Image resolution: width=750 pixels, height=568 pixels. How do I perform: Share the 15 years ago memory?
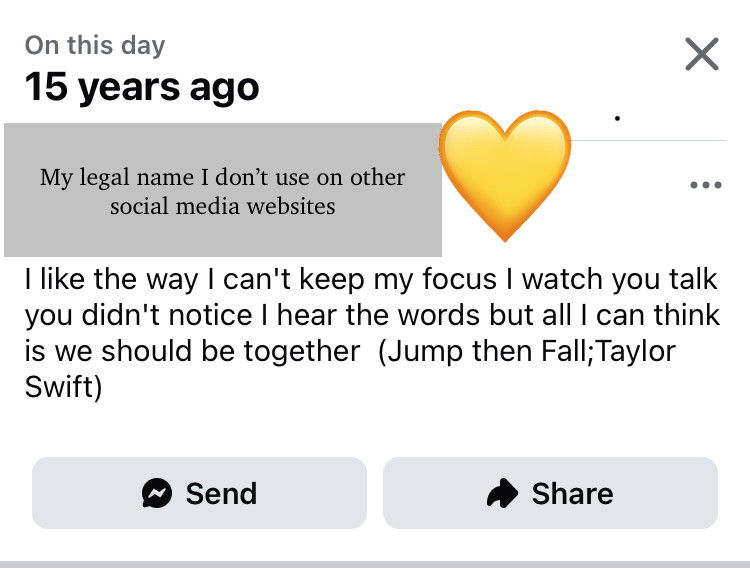point(550,493)
